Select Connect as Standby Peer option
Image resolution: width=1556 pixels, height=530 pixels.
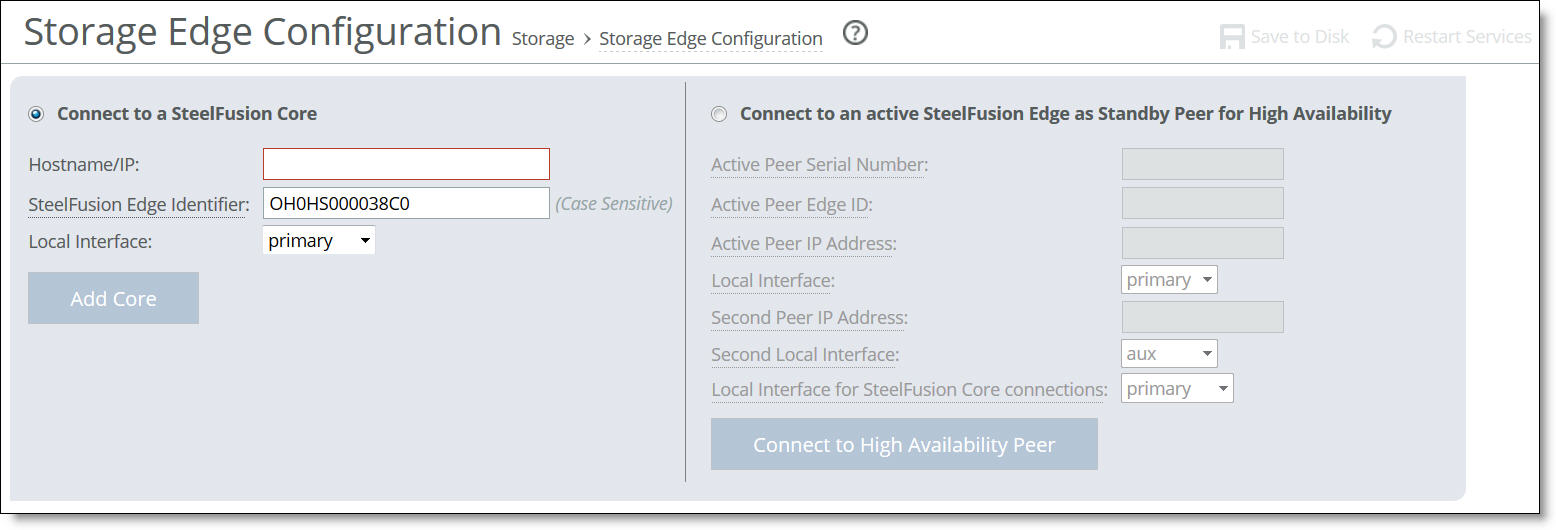(x=719, y=114)
